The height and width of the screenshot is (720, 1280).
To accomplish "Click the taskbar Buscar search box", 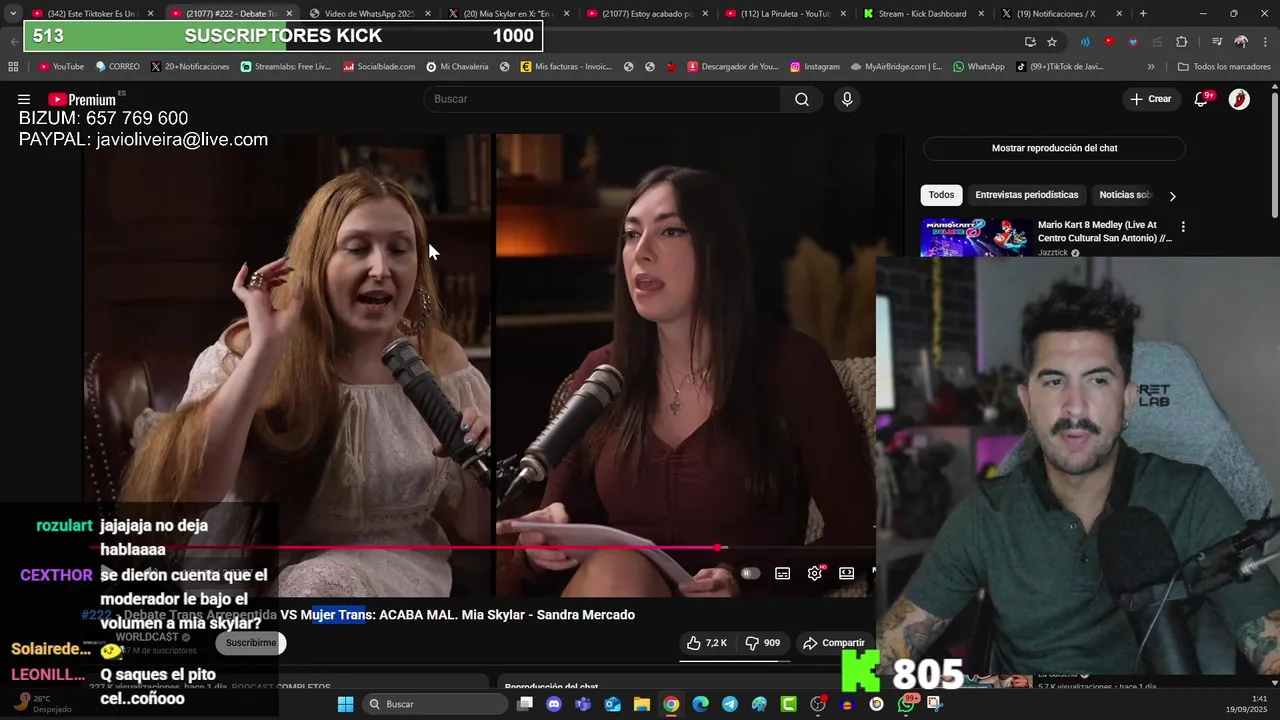I will click(x=434, y=704).
